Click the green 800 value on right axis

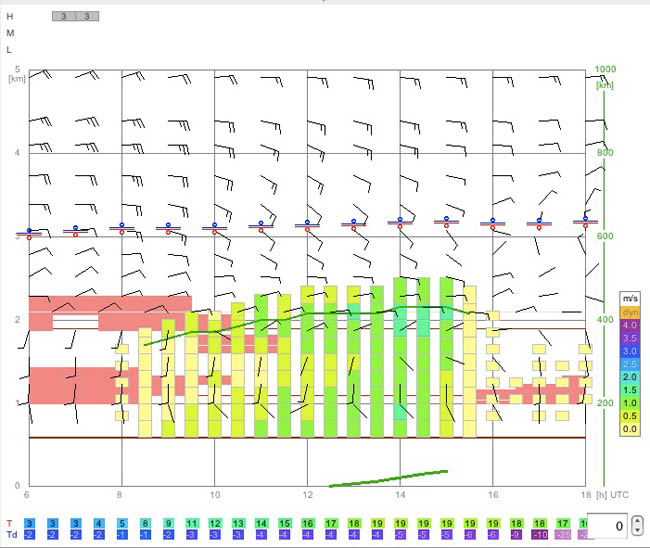[605, 153]
